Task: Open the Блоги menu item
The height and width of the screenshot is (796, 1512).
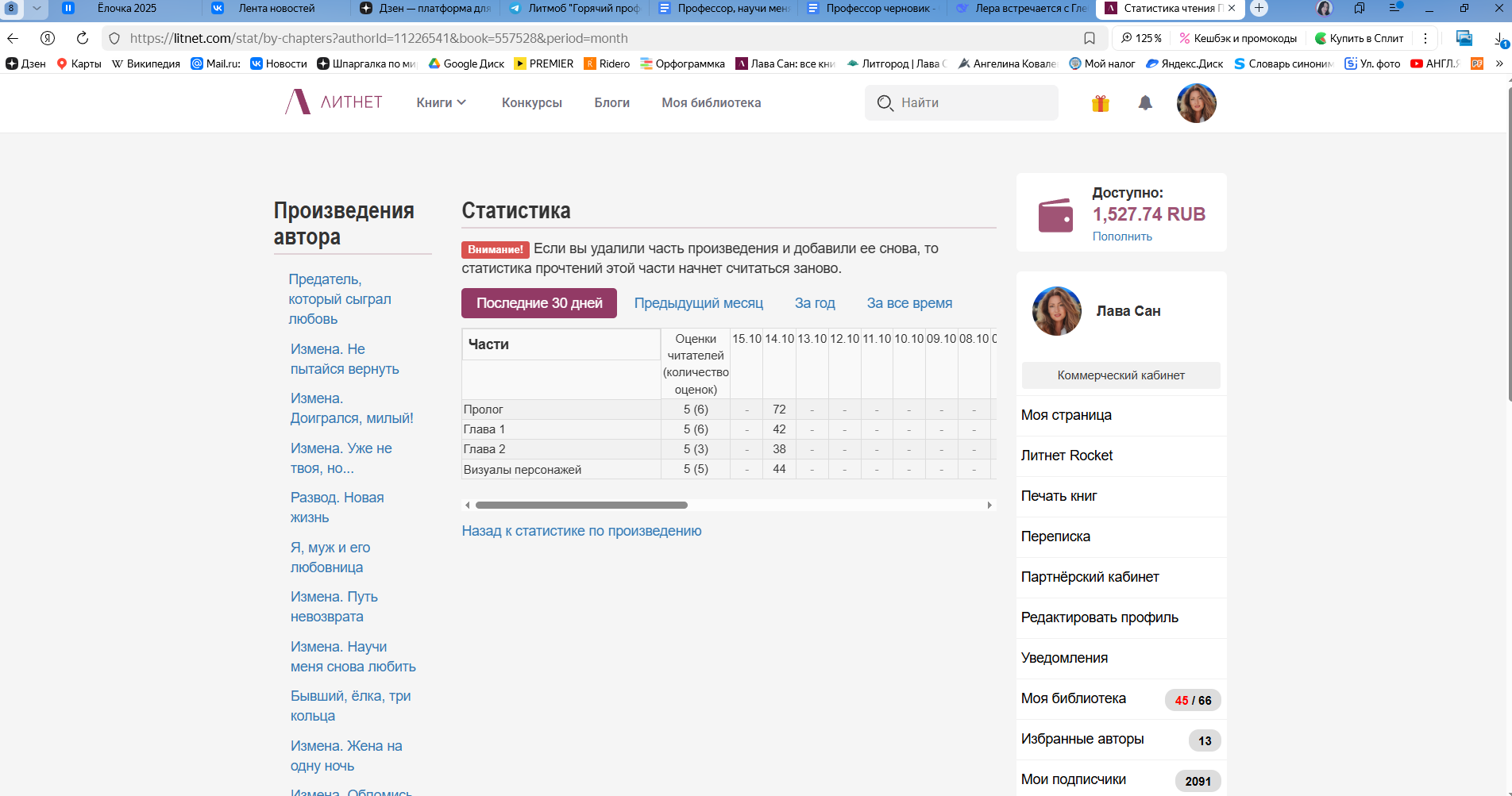Action: [x=612, y=102]
